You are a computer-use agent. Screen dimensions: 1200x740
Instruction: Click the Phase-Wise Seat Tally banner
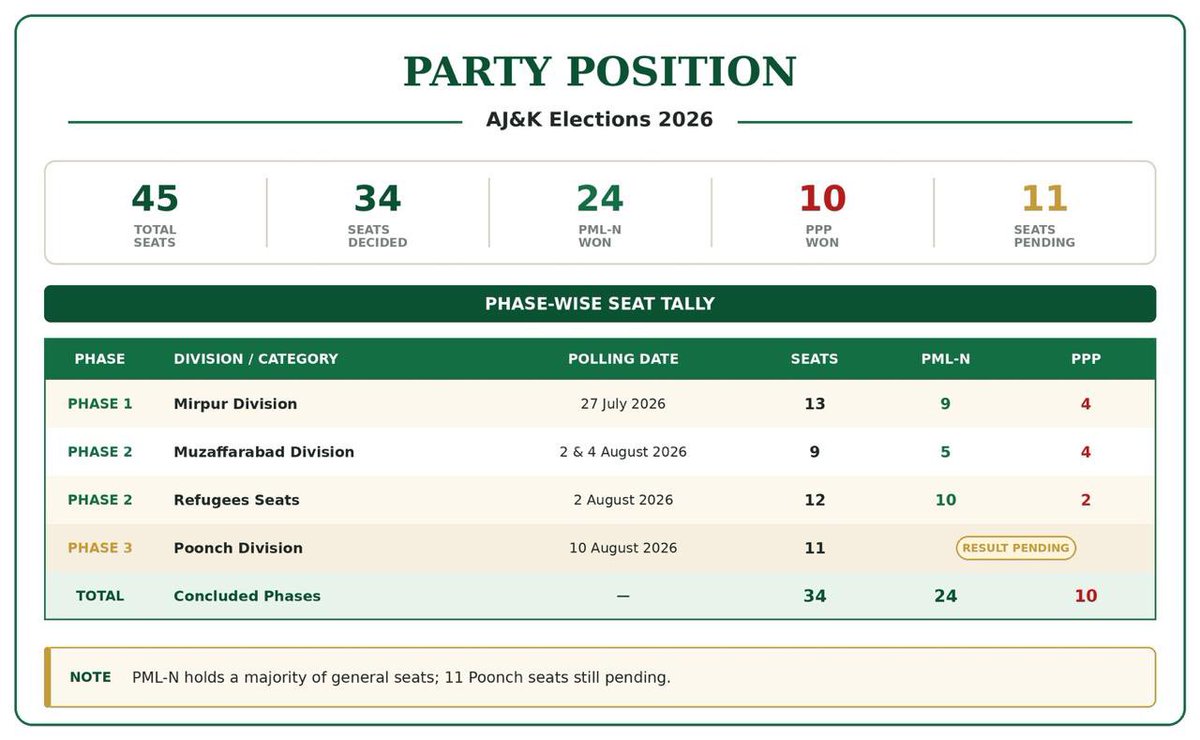(600, 304)
